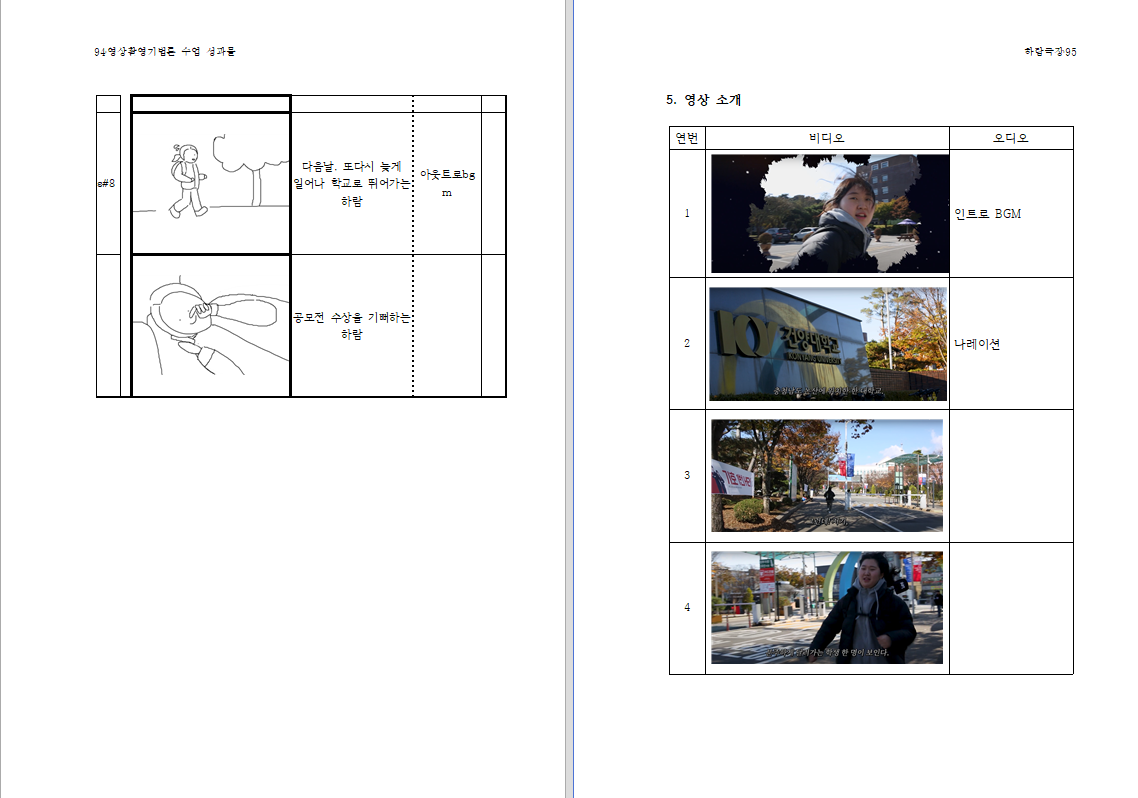This screenshot has height=798, width=1138.
Task: Click the lower storyboard sketch of lying person
Action: 210,325
